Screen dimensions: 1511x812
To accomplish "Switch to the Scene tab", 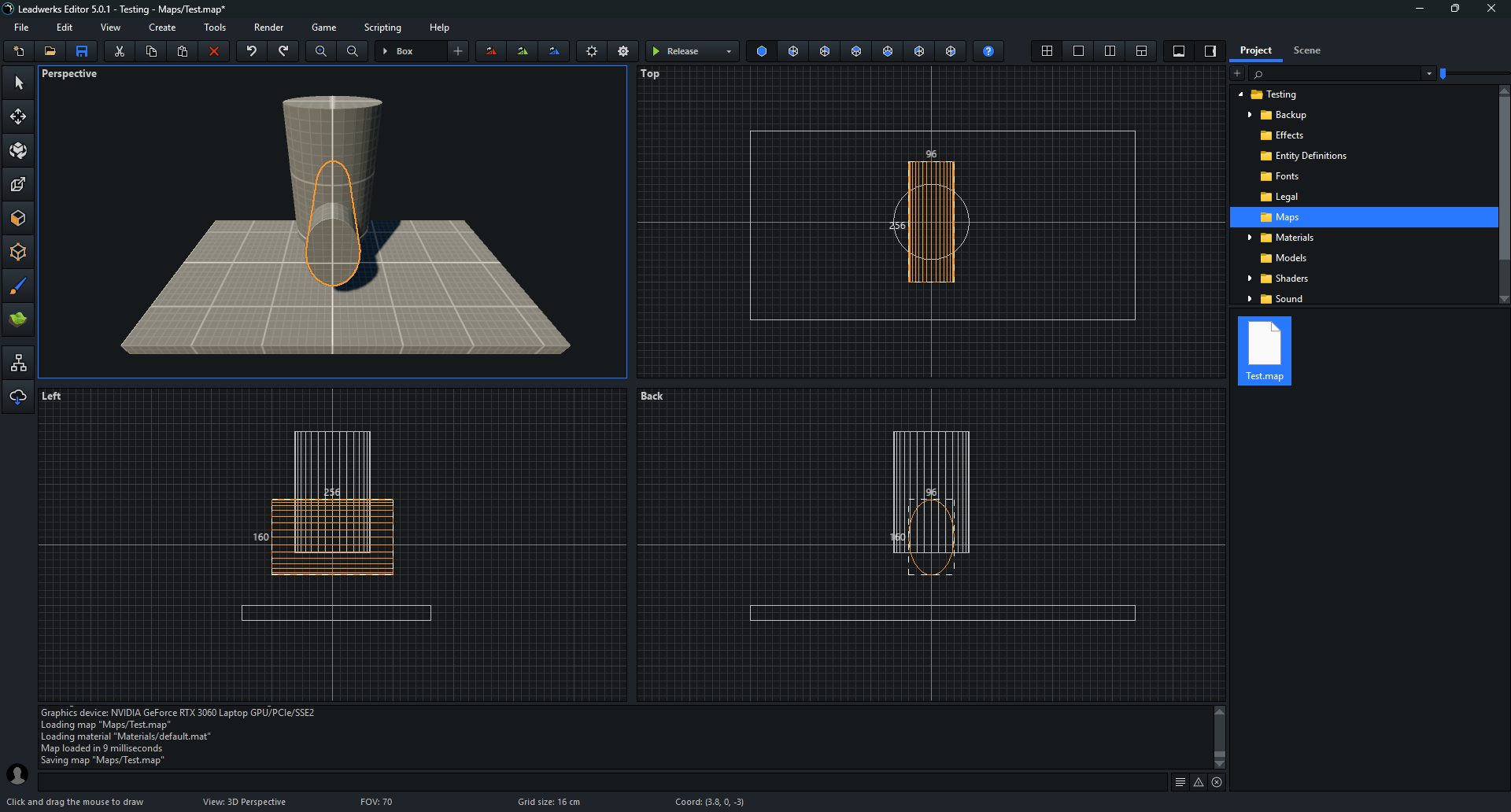I will click(x=1306, y=50).
